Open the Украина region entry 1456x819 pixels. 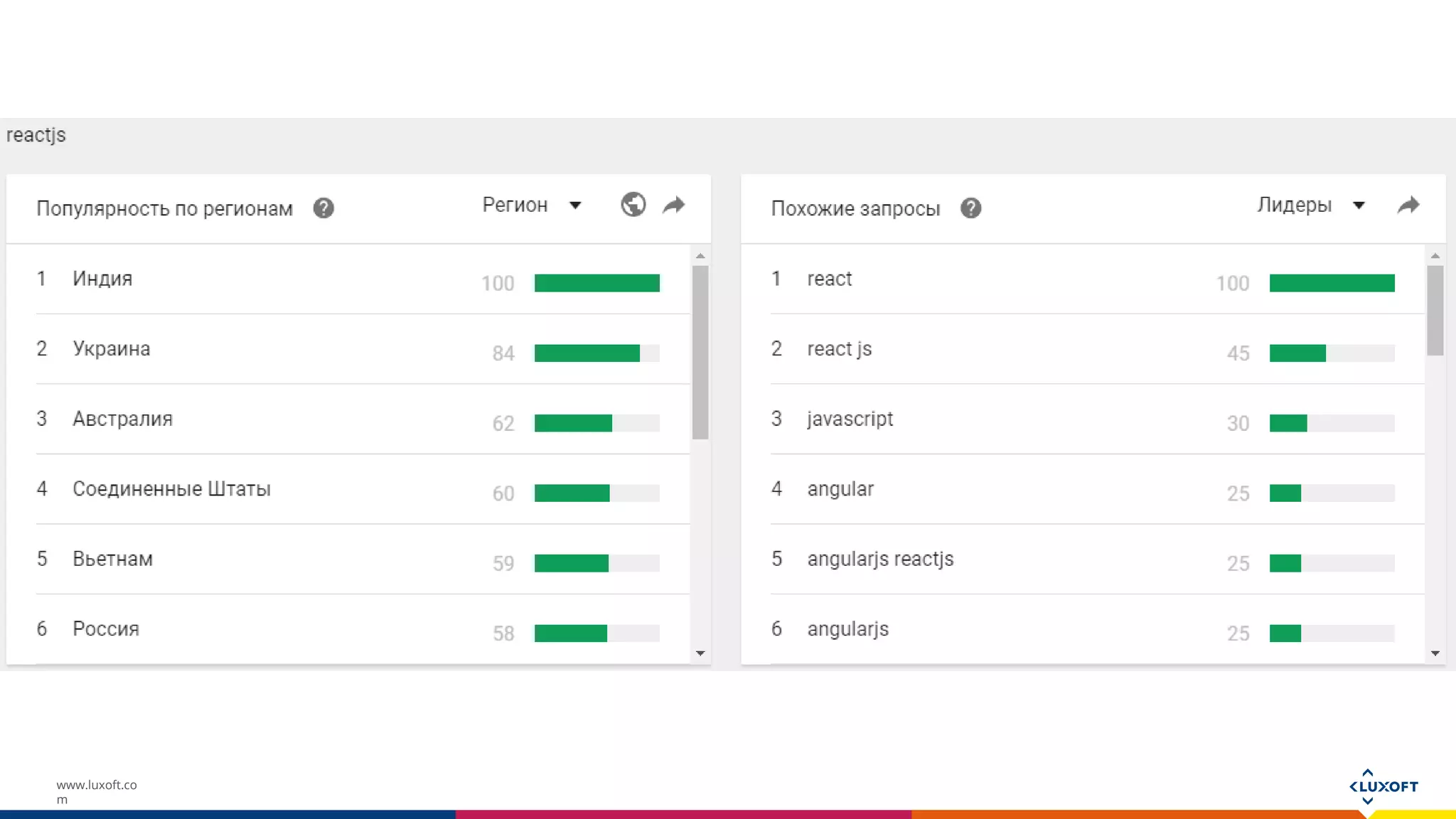pos(112,349)
